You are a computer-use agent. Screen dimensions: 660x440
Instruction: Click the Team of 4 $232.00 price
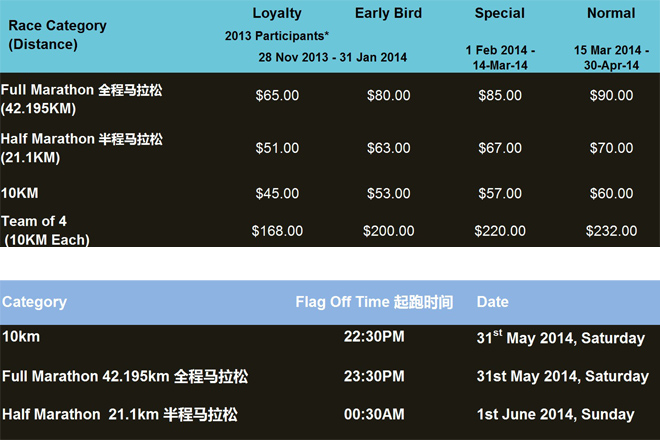click(x=611, y=230)
